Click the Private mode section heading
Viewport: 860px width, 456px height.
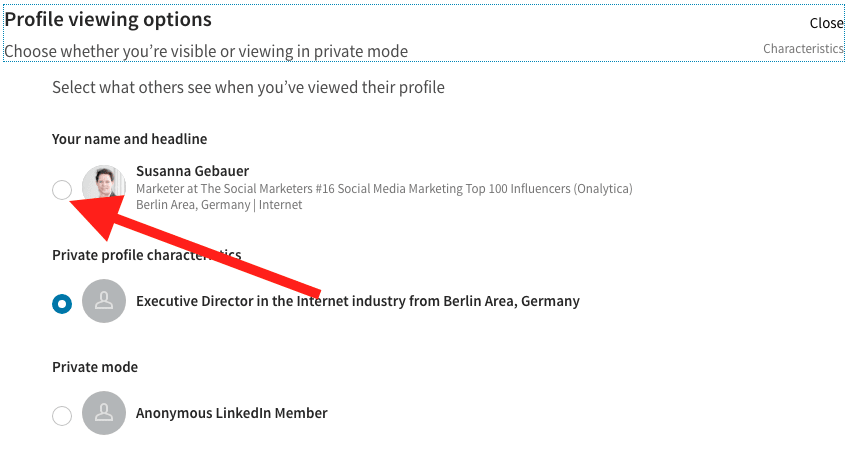tap(95, 367)
